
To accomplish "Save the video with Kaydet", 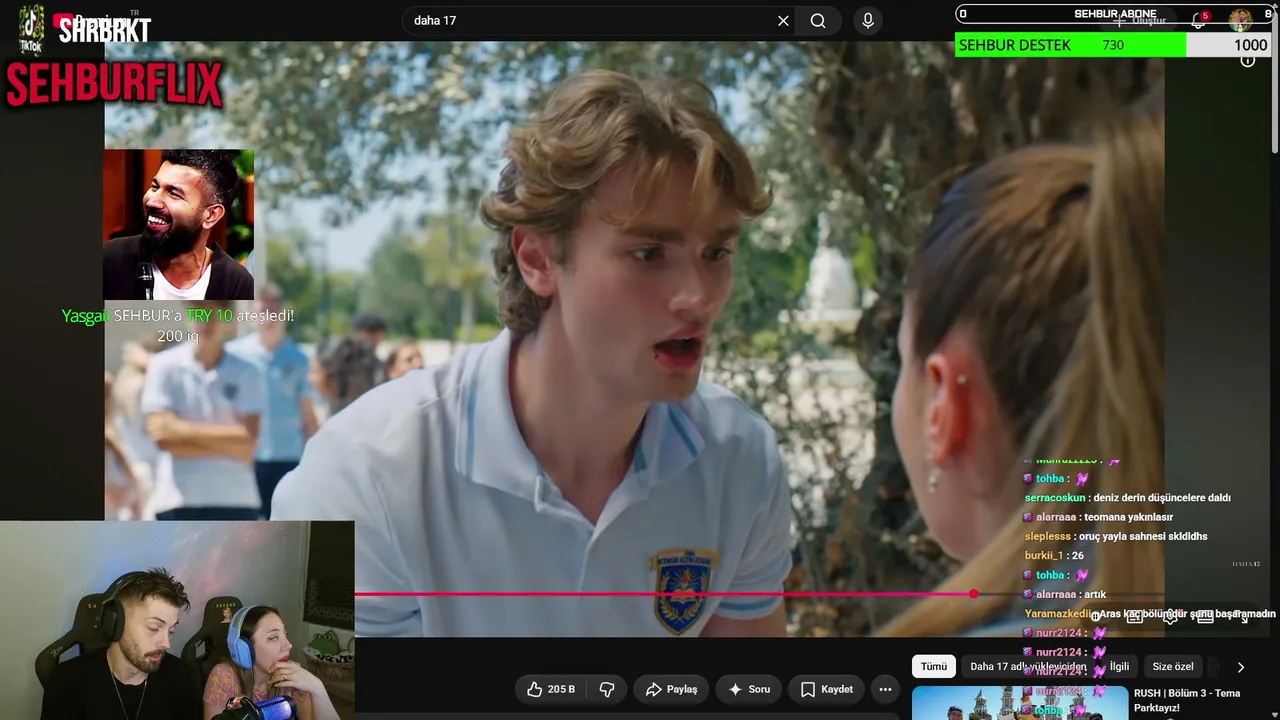I will point(826,689).
